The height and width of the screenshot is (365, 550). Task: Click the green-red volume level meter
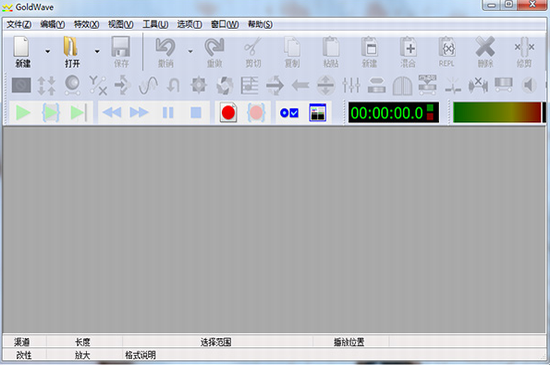pyautogui.click(x=497, y=113)
